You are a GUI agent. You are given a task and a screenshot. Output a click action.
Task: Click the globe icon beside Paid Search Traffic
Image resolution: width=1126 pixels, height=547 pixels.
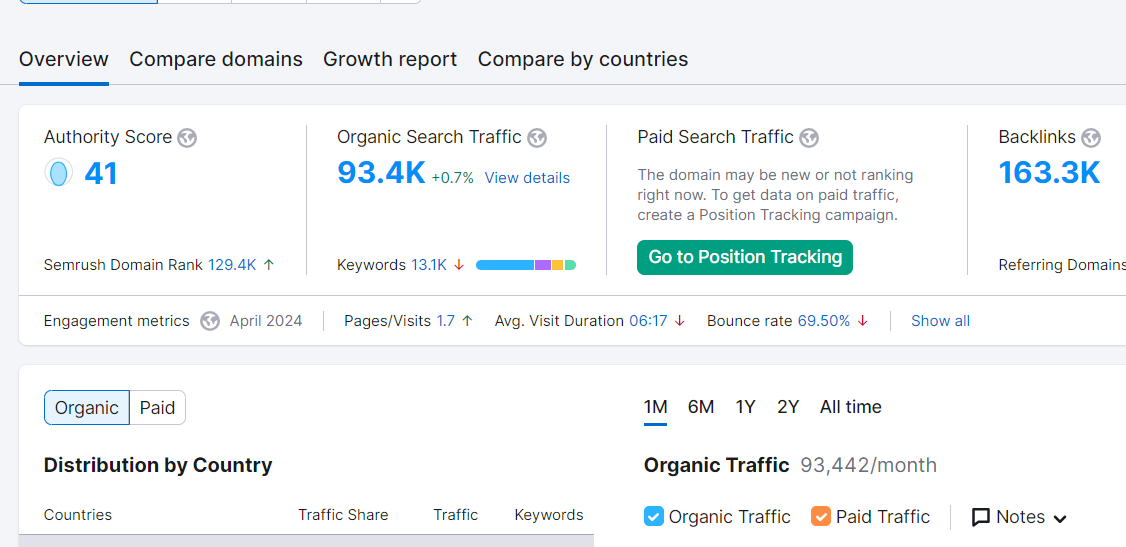(x=809, y=138)
